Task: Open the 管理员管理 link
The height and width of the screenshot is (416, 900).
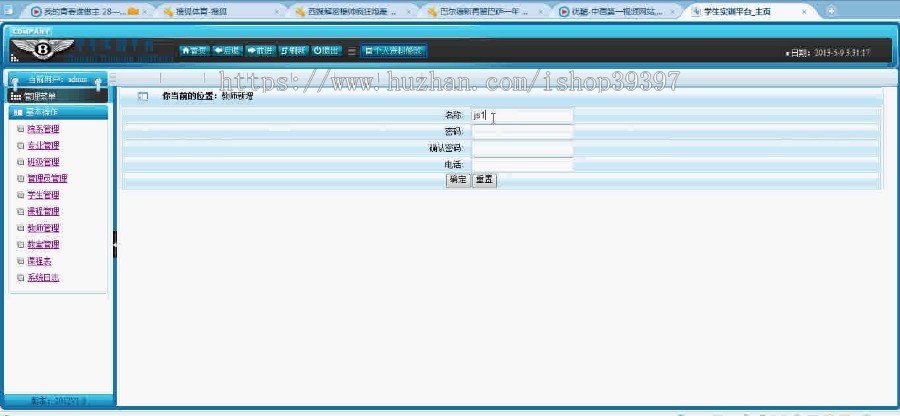Action: [47, 178]
